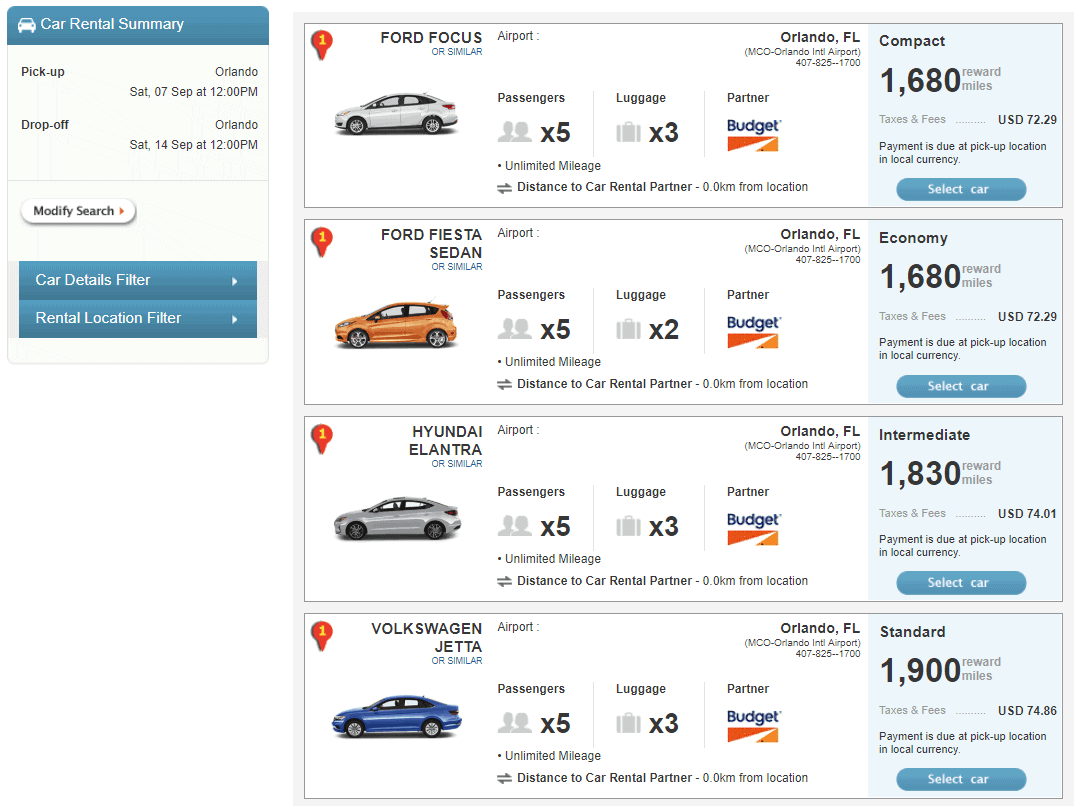Click the distance arrows icon in Ford Focus listing
Screen dimensions: 1089x806
tap(504, 187)
